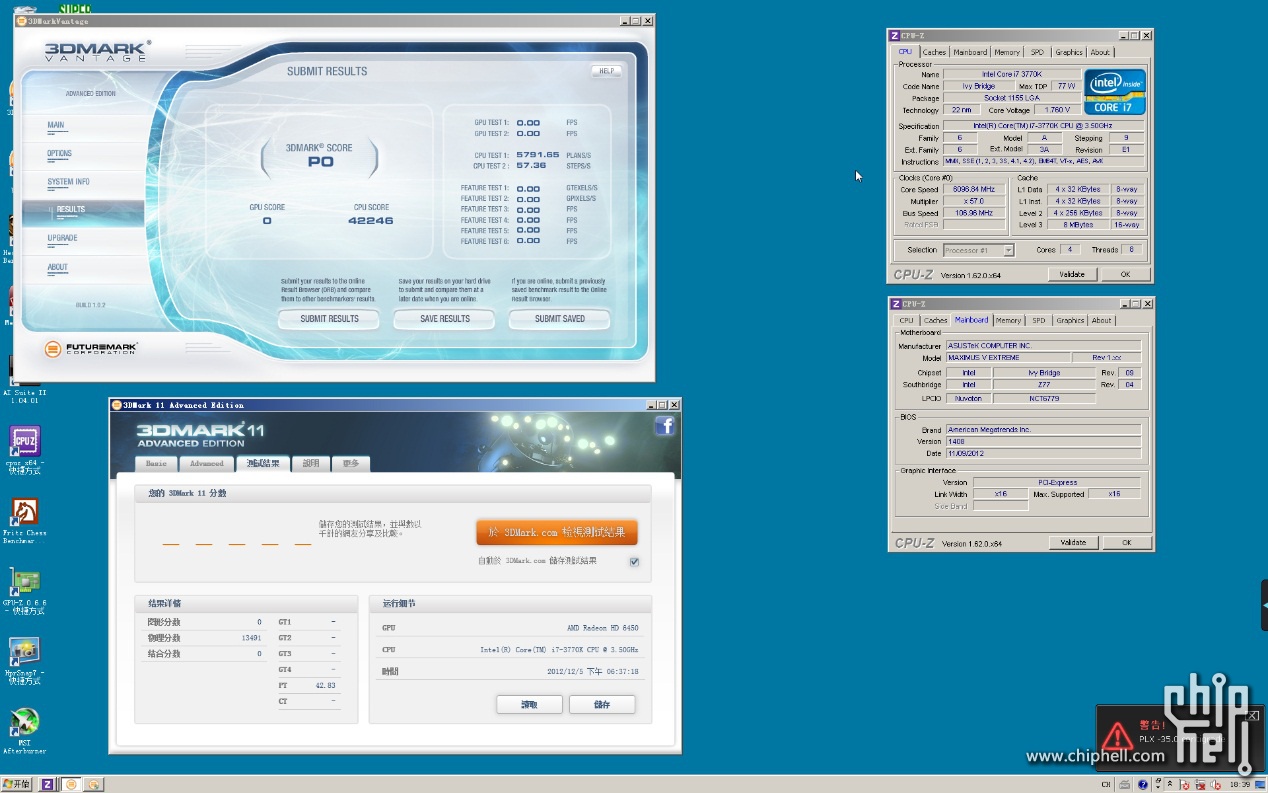Select the SPD tab in the upper CPU-Z window

tap(1037, 52)
